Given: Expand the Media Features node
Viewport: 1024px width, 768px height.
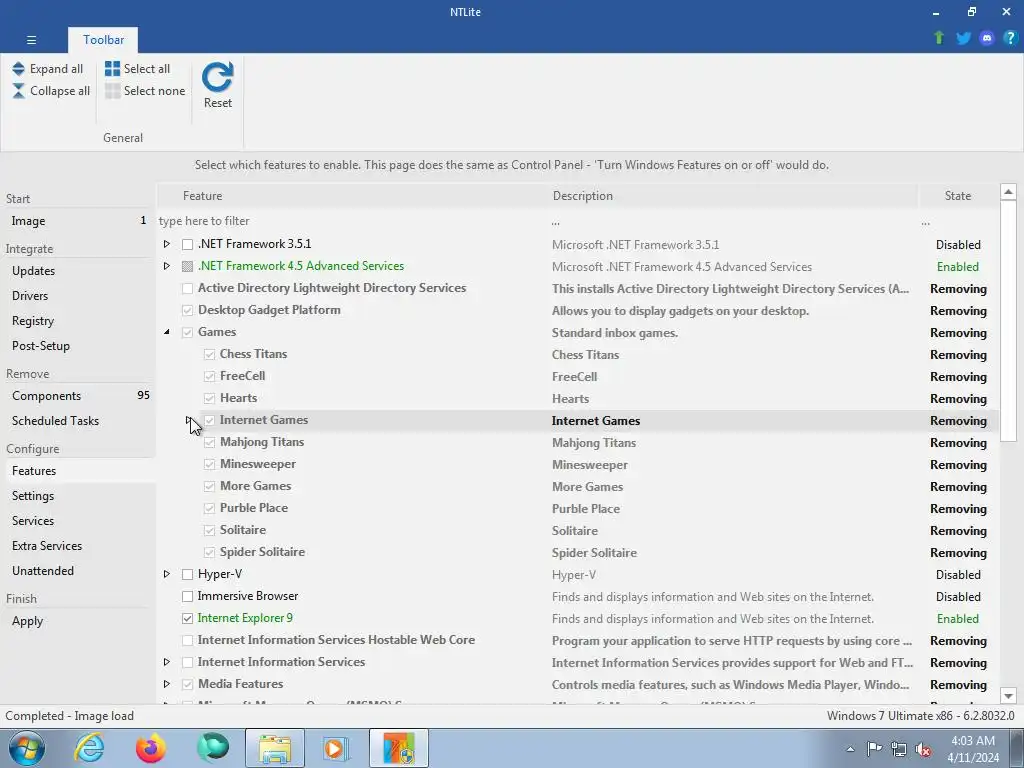Looking at the screenshot, I should tap(167, 684).
